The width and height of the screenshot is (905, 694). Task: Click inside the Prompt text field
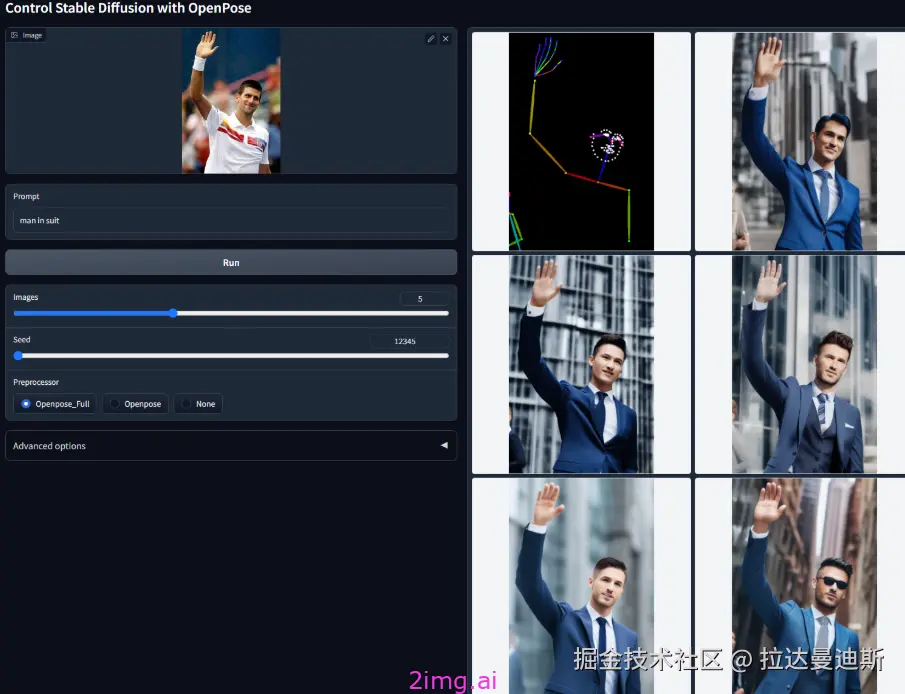[x=231, y=220]
